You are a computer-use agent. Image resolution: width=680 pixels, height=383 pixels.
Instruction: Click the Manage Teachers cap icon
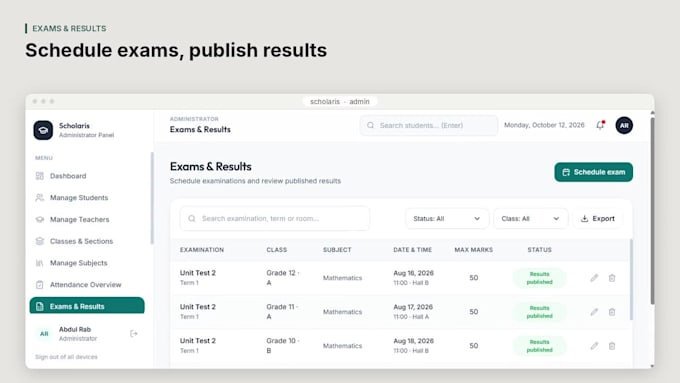39,219
